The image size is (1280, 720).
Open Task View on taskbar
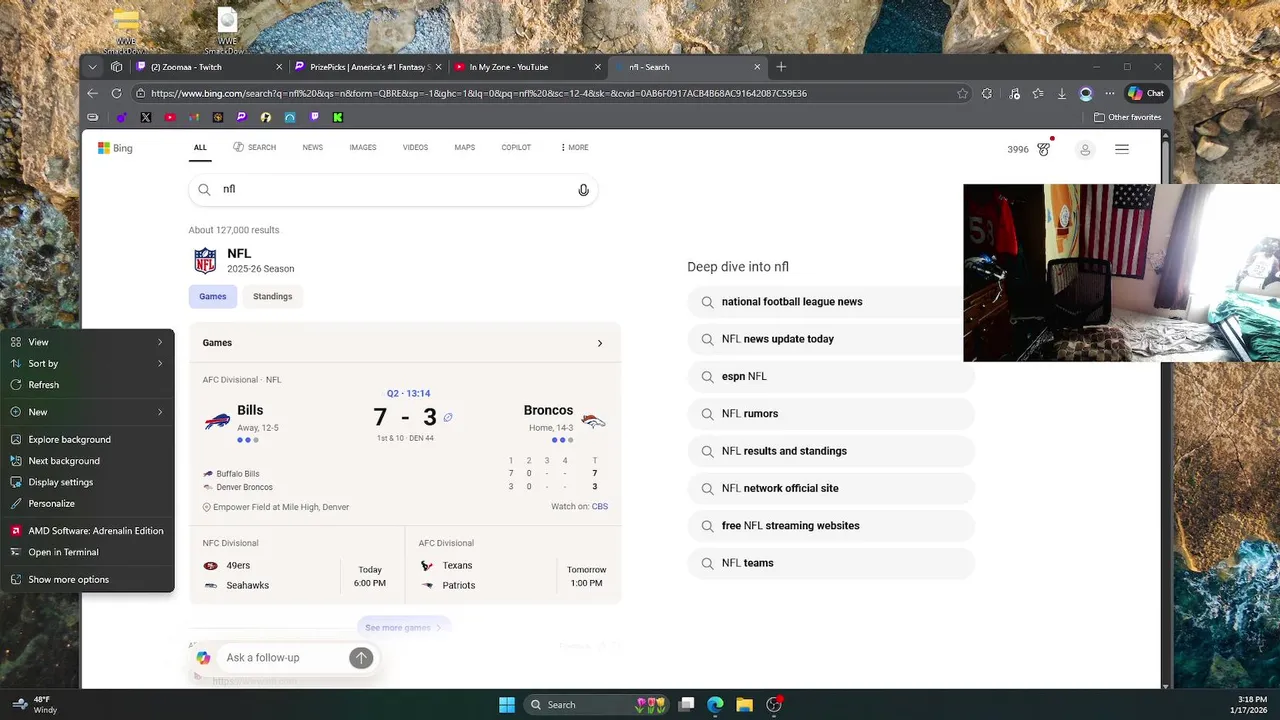click(x=686, y=705)
